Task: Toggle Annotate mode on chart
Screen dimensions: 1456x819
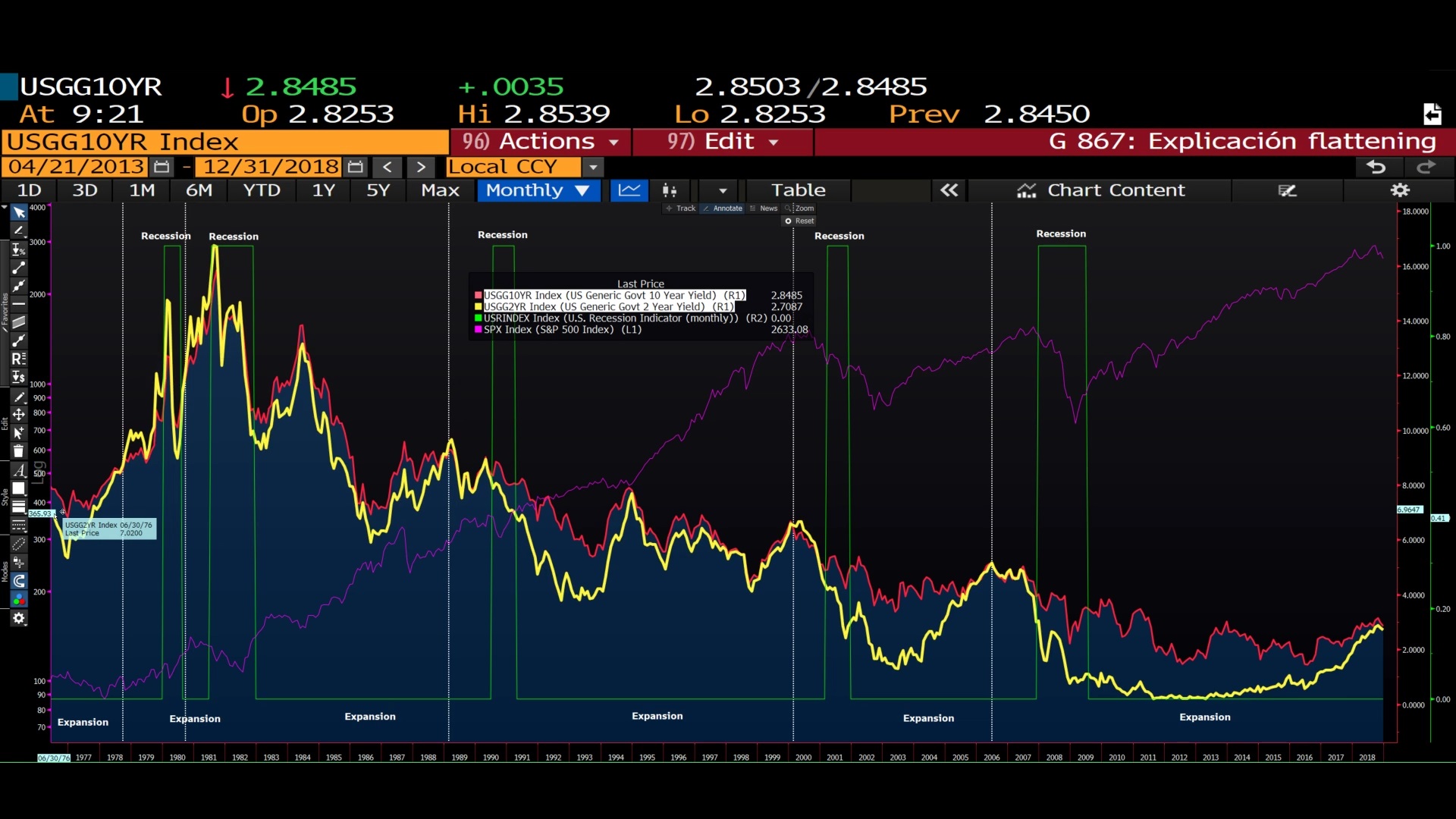Action: (x=722, y=209)
